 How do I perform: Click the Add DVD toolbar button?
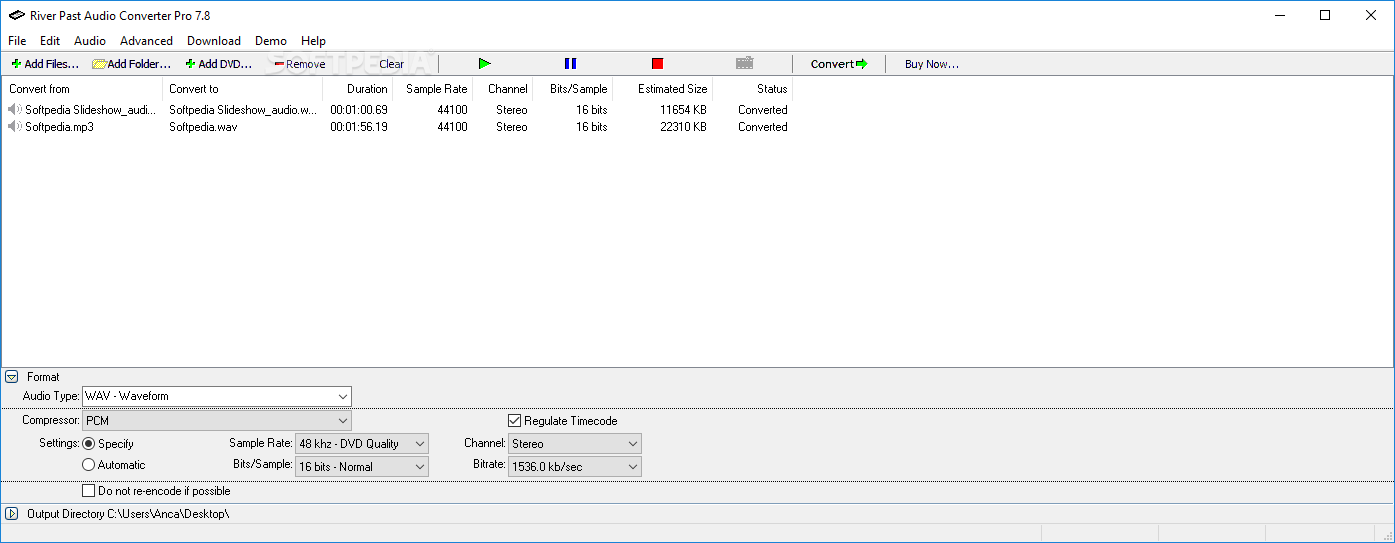(x=218, y=64)
